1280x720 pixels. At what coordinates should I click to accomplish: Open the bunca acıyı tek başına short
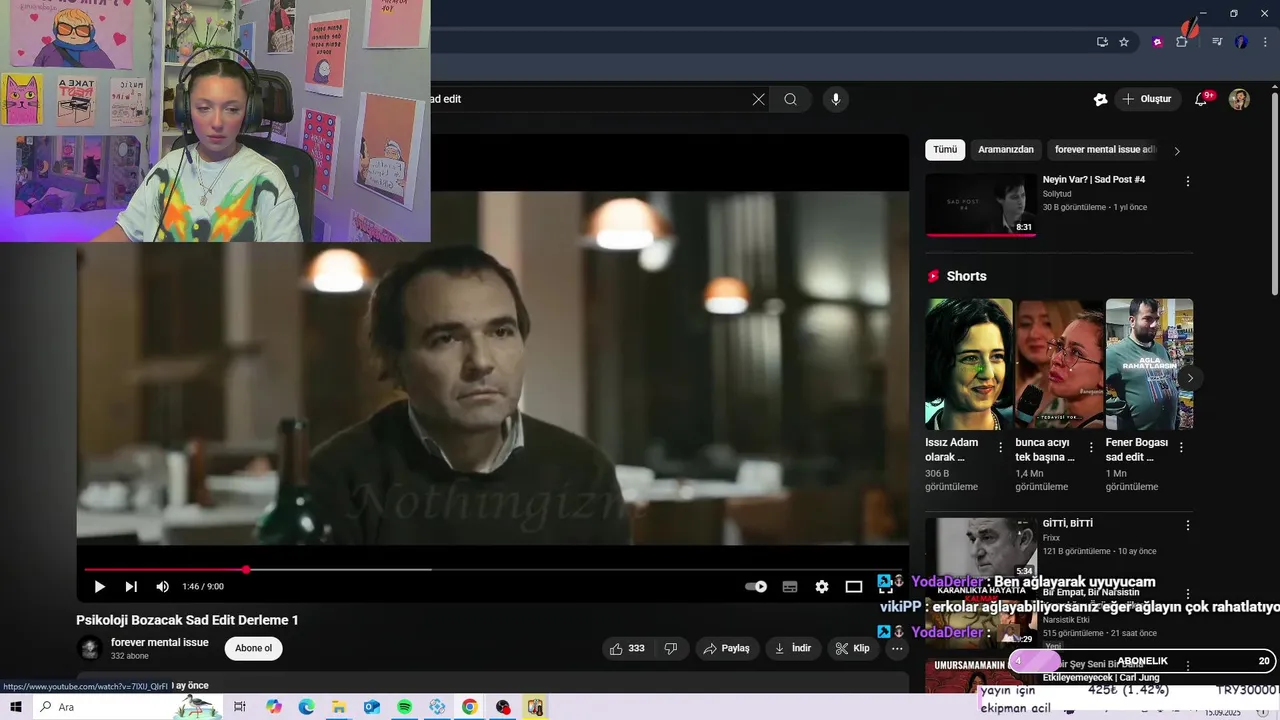pos(1059,364)
